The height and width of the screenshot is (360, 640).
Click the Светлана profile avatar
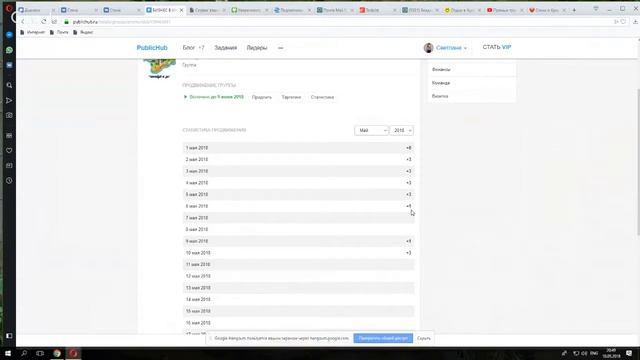(428, 48)
